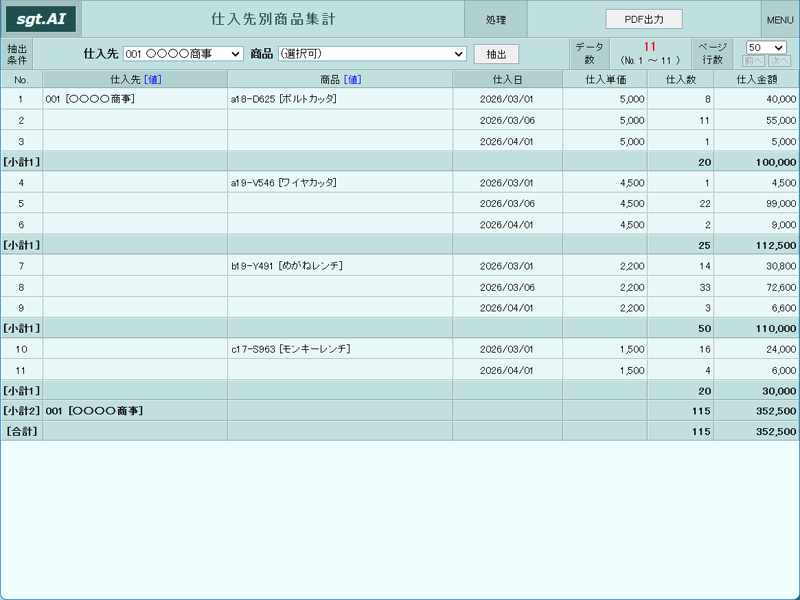Click the No. column header

point(21,80)
